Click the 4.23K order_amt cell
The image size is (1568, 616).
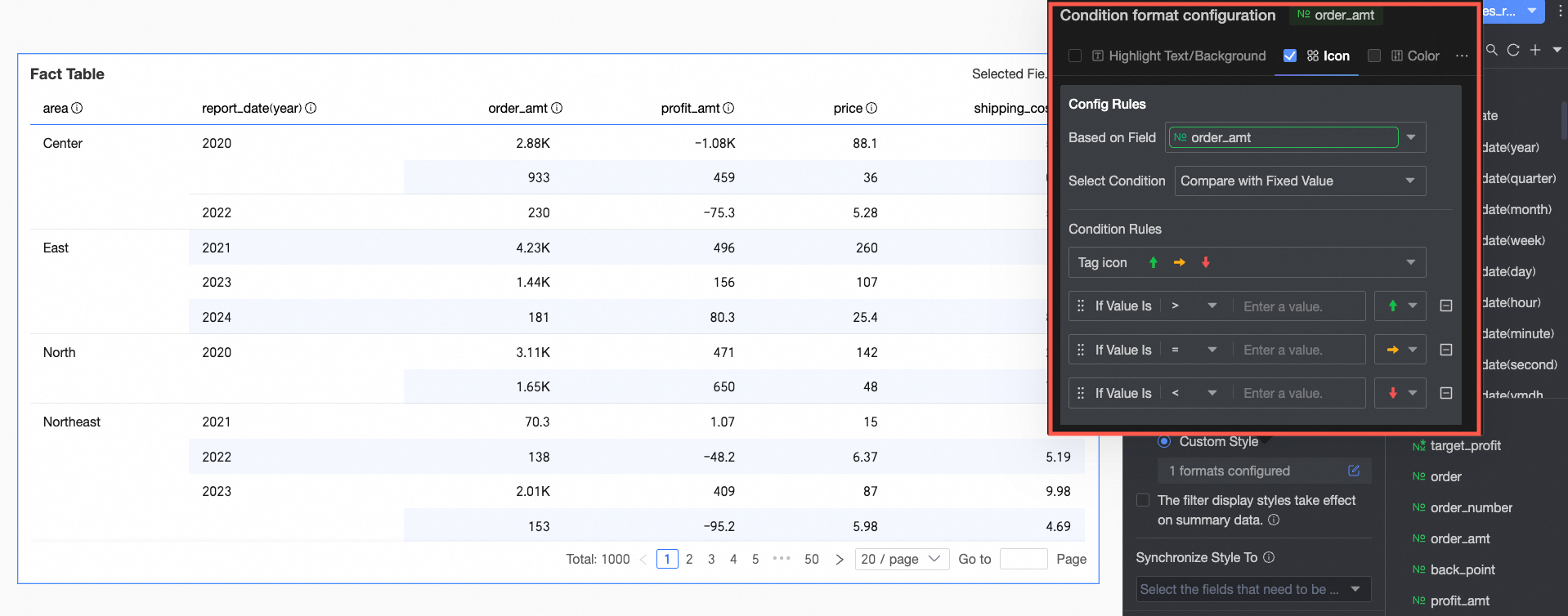point(533,248)
